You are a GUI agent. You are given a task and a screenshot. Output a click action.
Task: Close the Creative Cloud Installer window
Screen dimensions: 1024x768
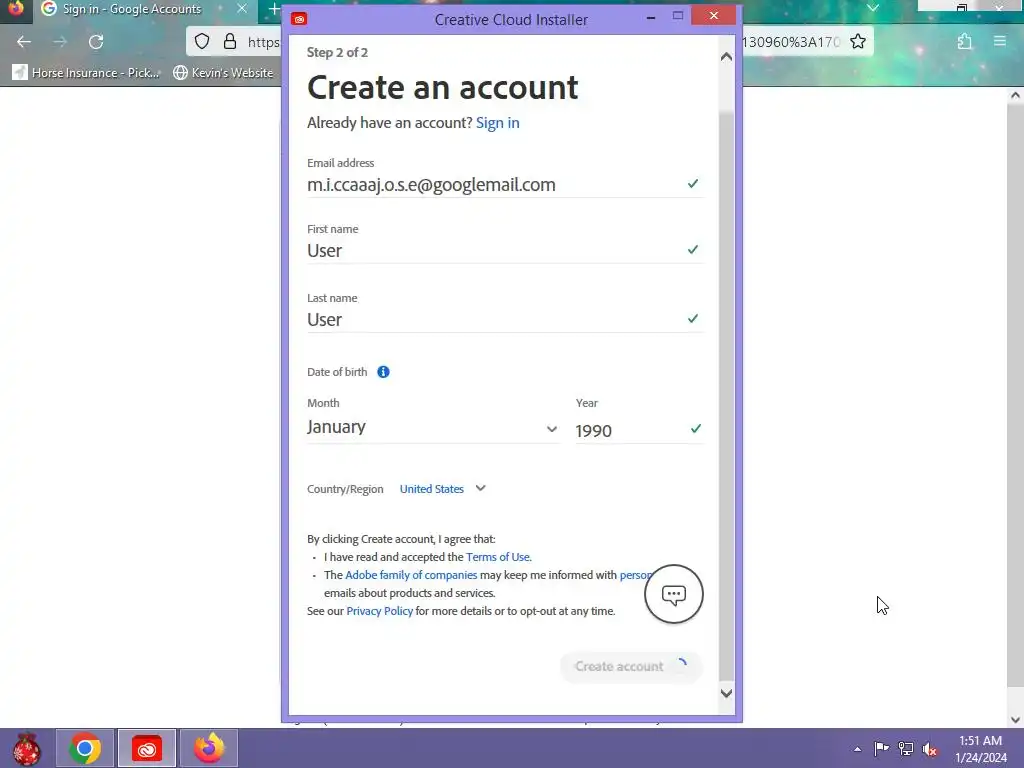pyautogui.click(x=713, y=15)
